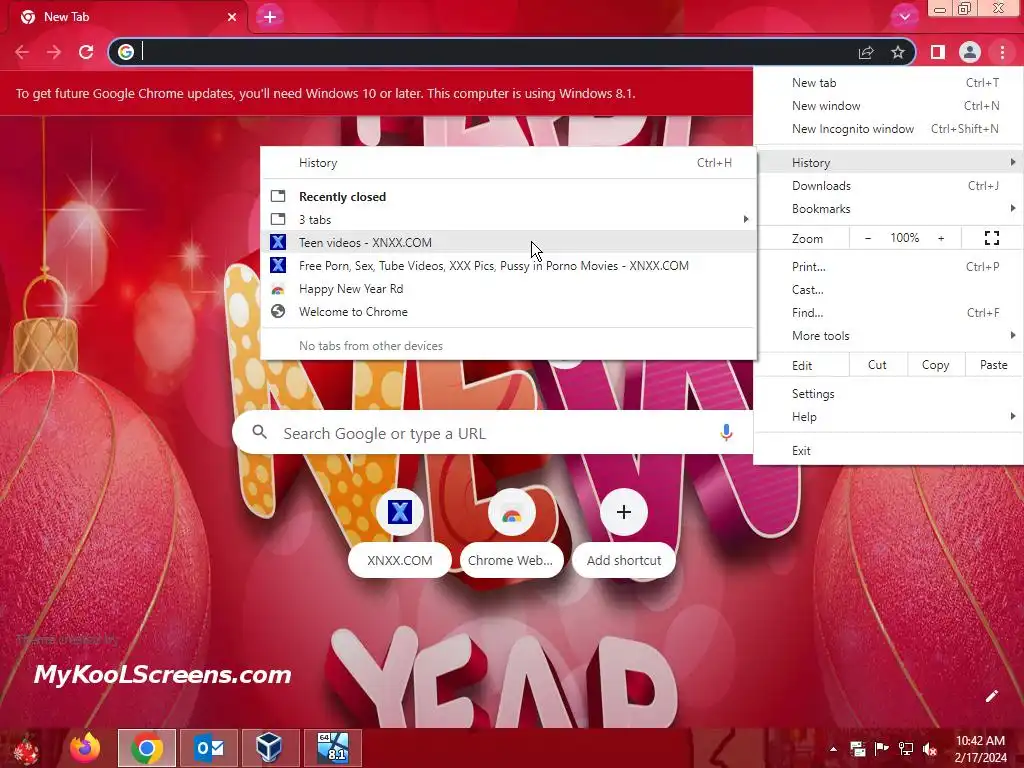Start voice search with the microphone icon
This screenshot has width=1024, height=768.
tap(726, 432)
